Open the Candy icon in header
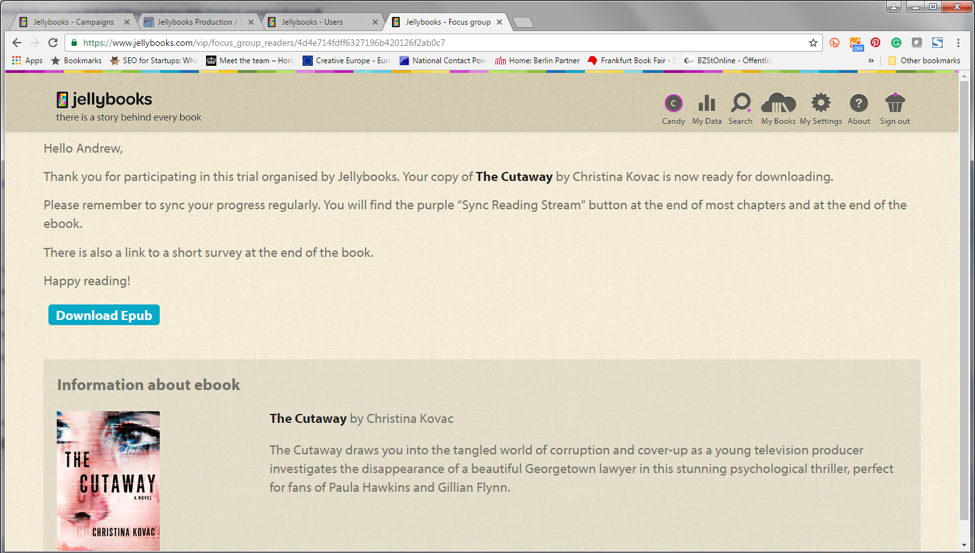The width and height of the screenshot is (975, 553). [x=673, y=104]
